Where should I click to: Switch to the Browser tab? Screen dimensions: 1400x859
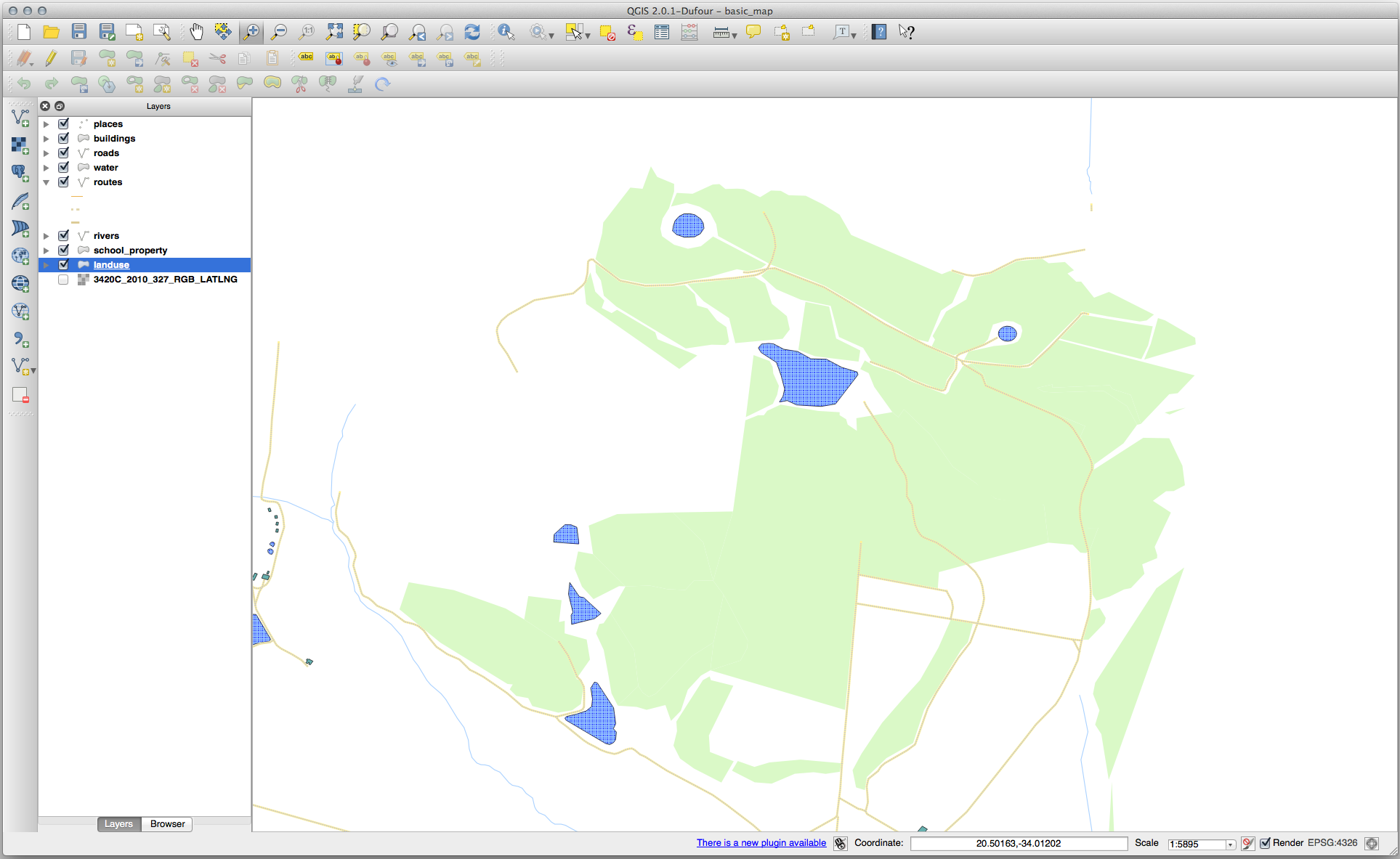[167, 824]
